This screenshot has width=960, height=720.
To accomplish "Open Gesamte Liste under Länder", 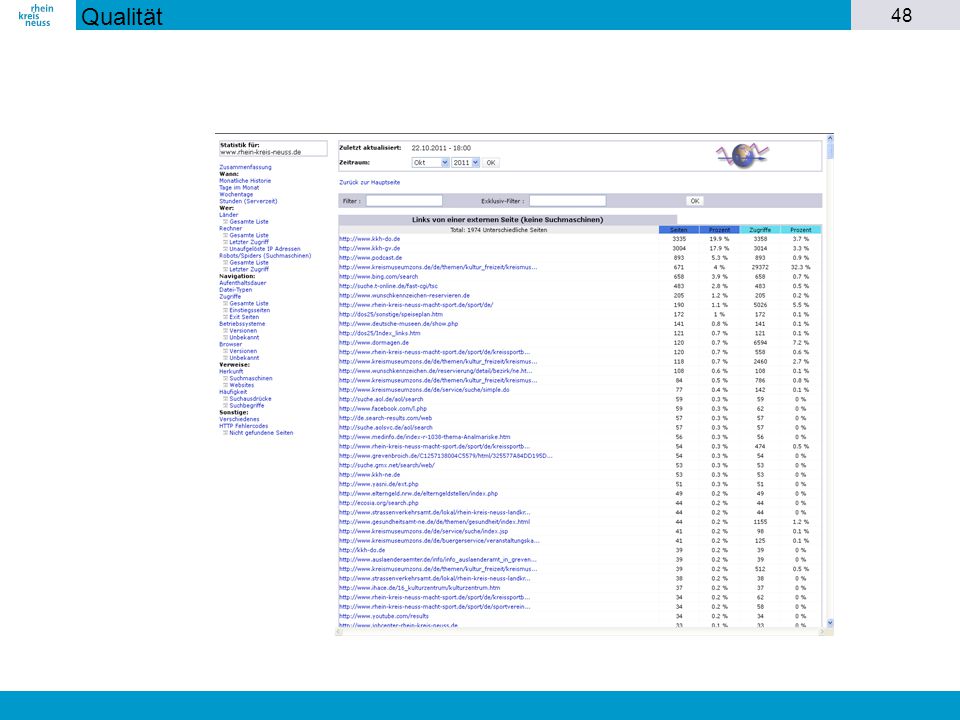I will point(249,222).
